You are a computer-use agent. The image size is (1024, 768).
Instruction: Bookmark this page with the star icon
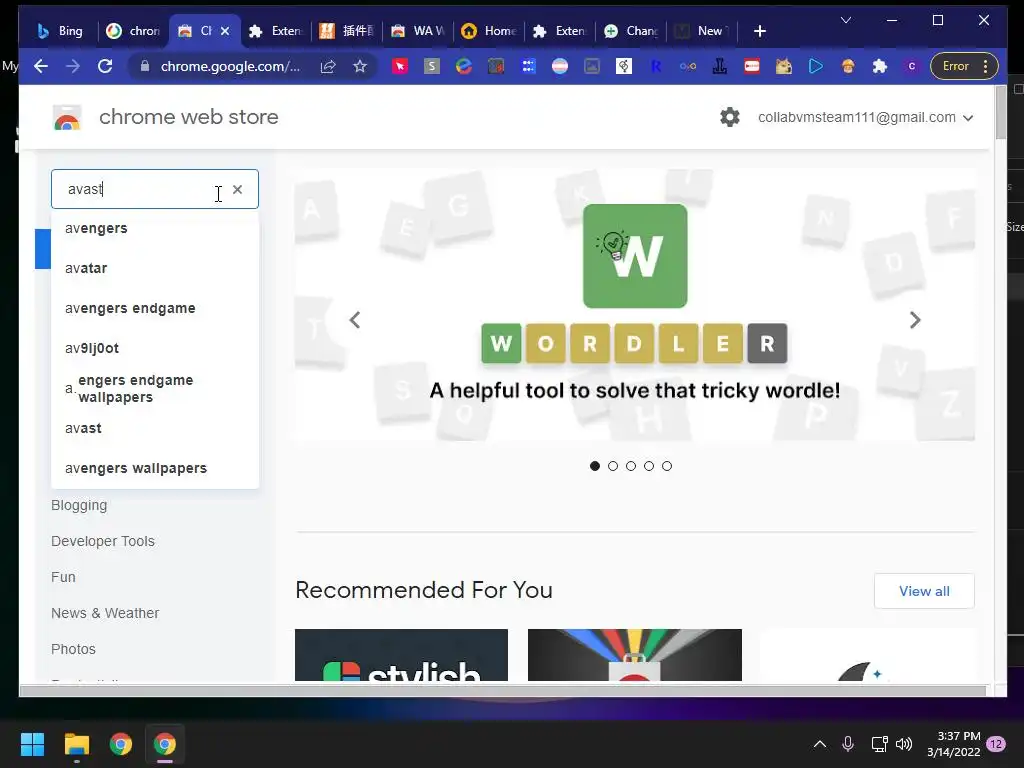point(360,66)
